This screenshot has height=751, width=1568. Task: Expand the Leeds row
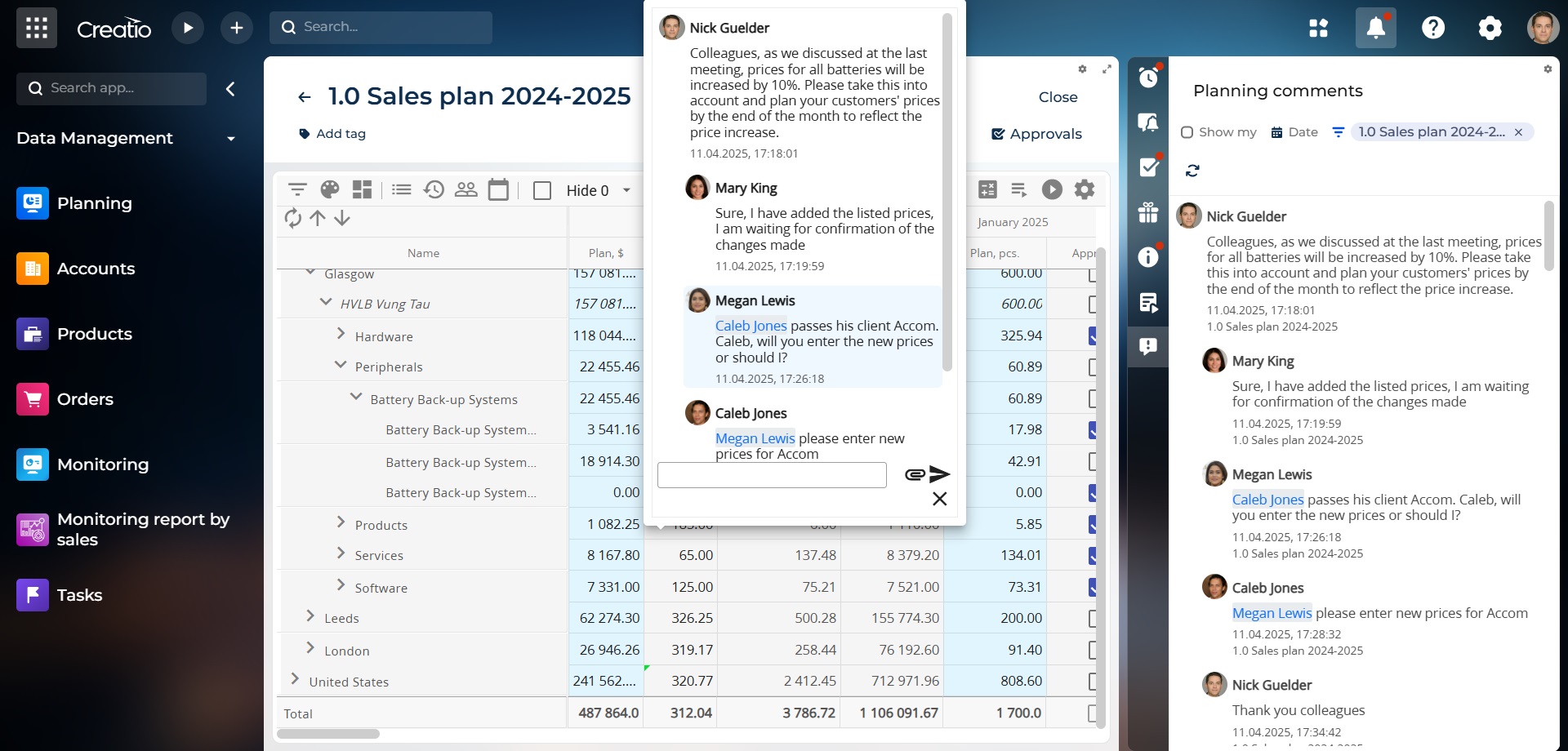point(310,615)
